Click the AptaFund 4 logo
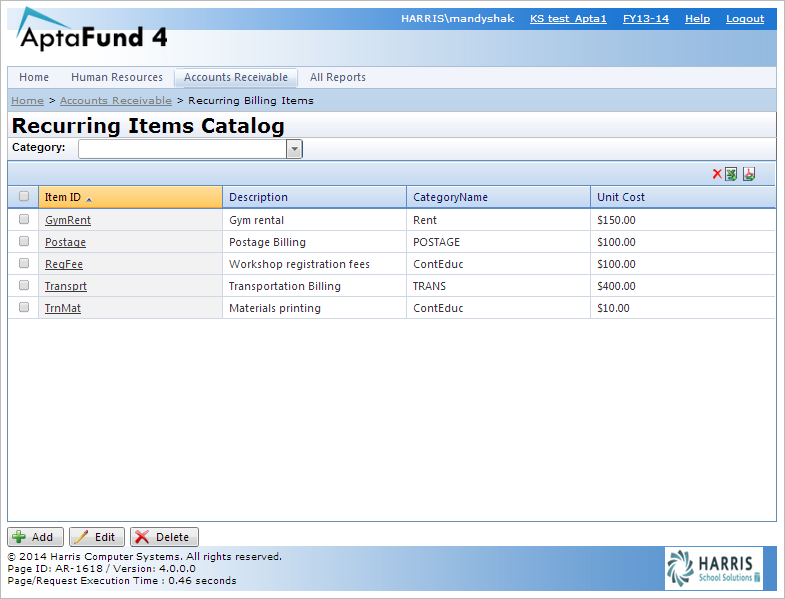Viewport: 785px width, 599px height. (x=92, y=30)
